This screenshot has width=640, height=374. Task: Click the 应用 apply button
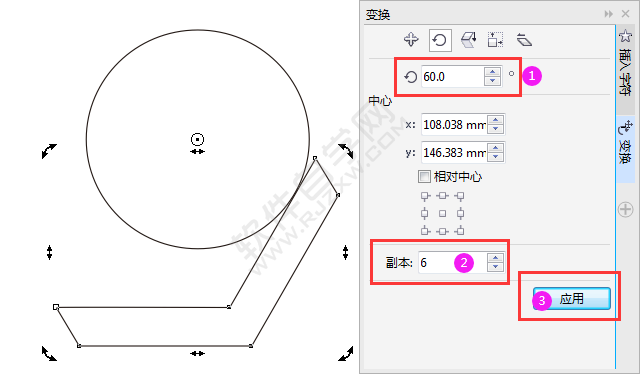(x=571, y=299)
